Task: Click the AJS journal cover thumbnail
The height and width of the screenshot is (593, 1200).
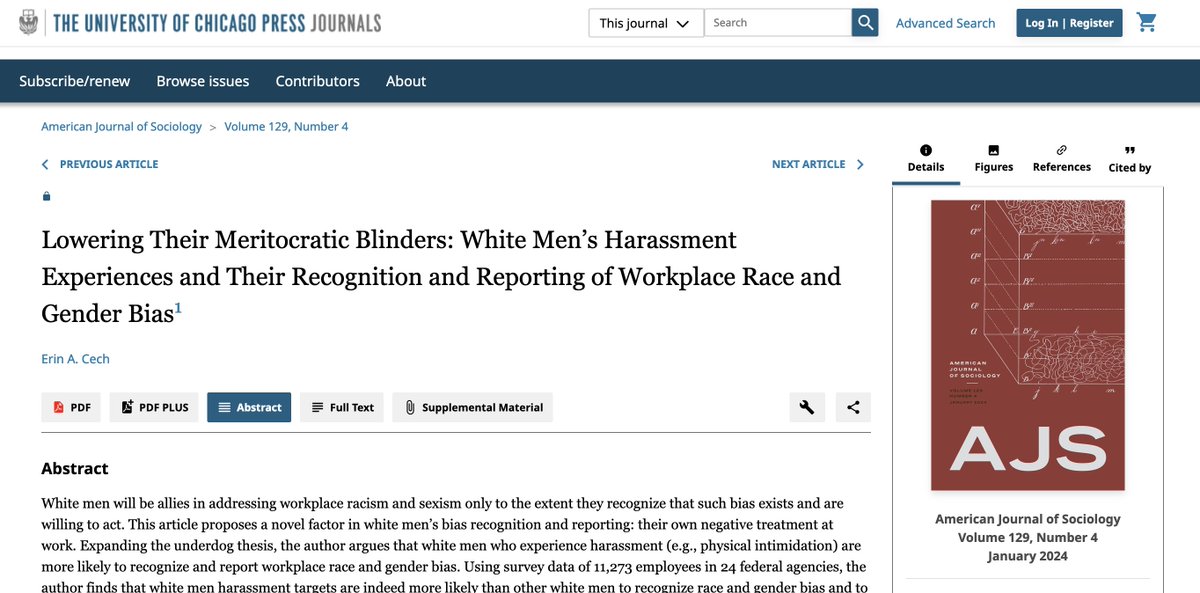Action: (x=1027, y=345)
